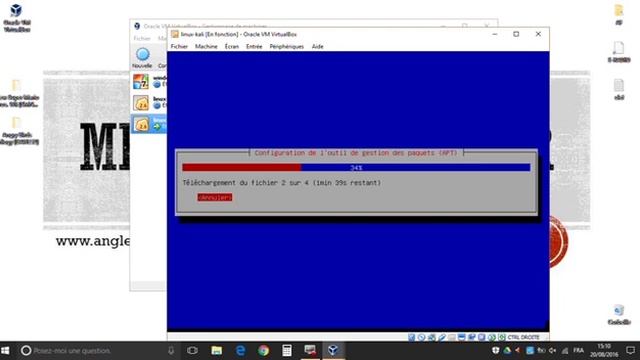This screenshot has width=640, height=360.
Task: Open Fichier menu in the VirtualBox Manager window
Action: pos(142,38)
